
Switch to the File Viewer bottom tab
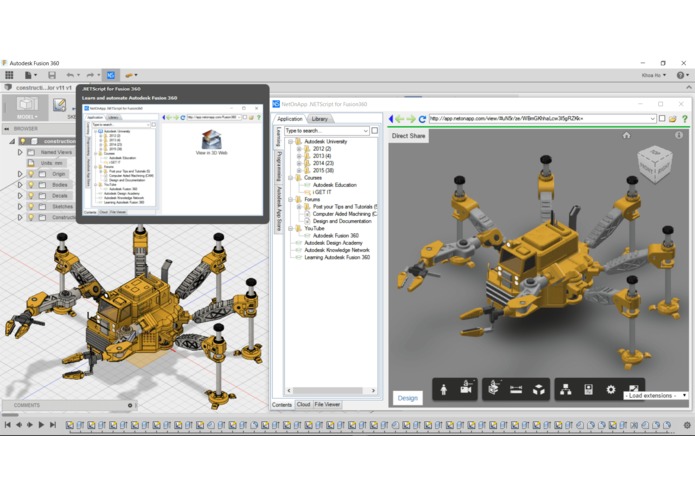click(x=327, y=405)
